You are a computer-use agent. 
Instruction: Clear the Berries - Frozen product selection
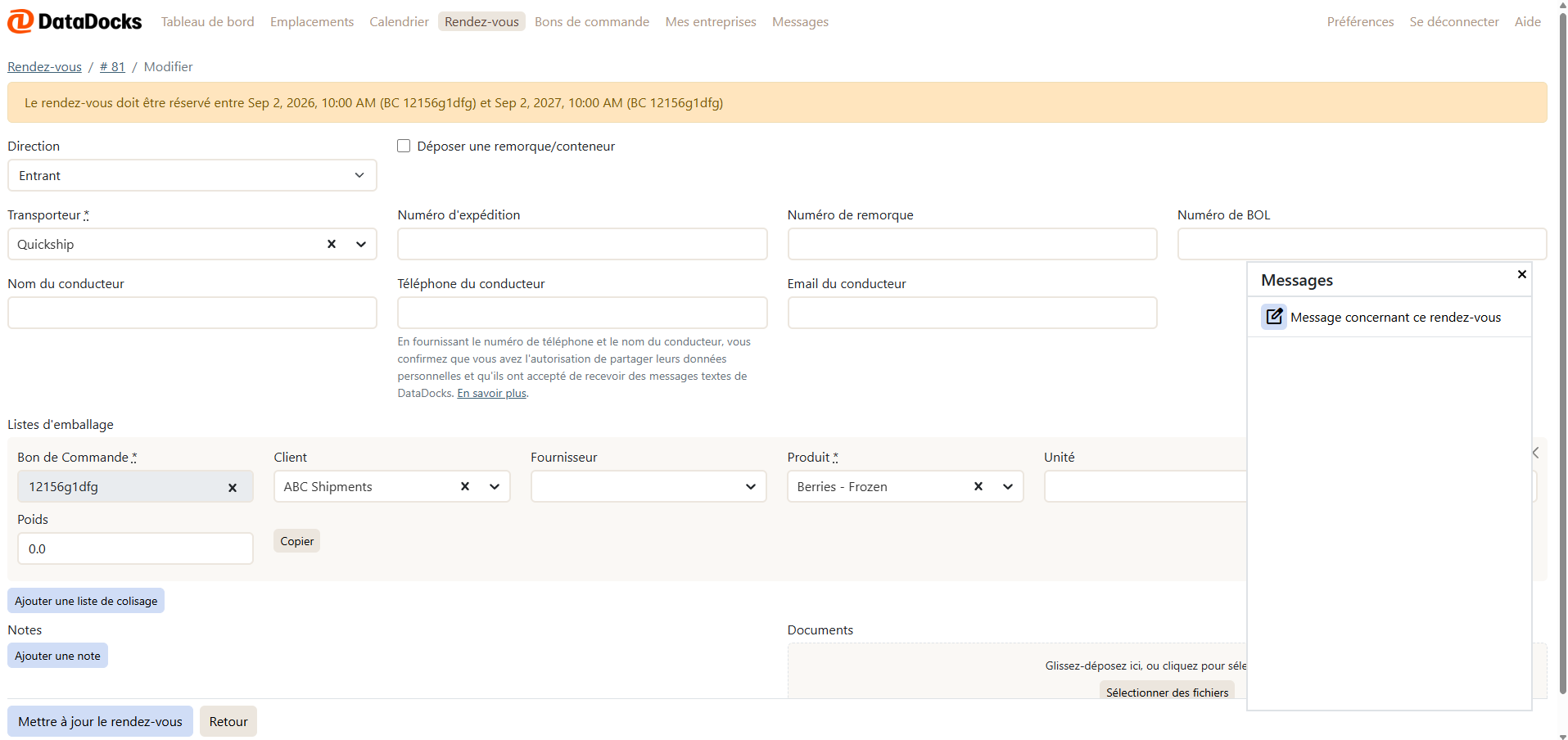(978, 486)
